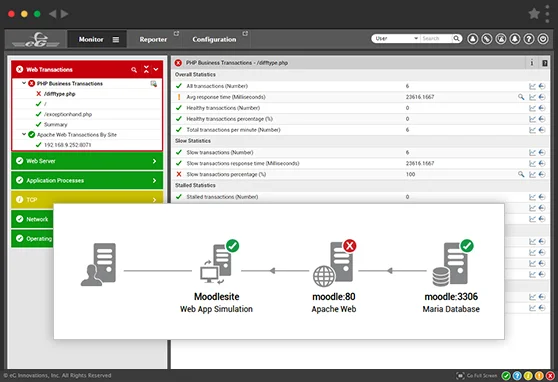
Task: Click the Moodlesite Web App Simulation node
Action: click(216, 277)
